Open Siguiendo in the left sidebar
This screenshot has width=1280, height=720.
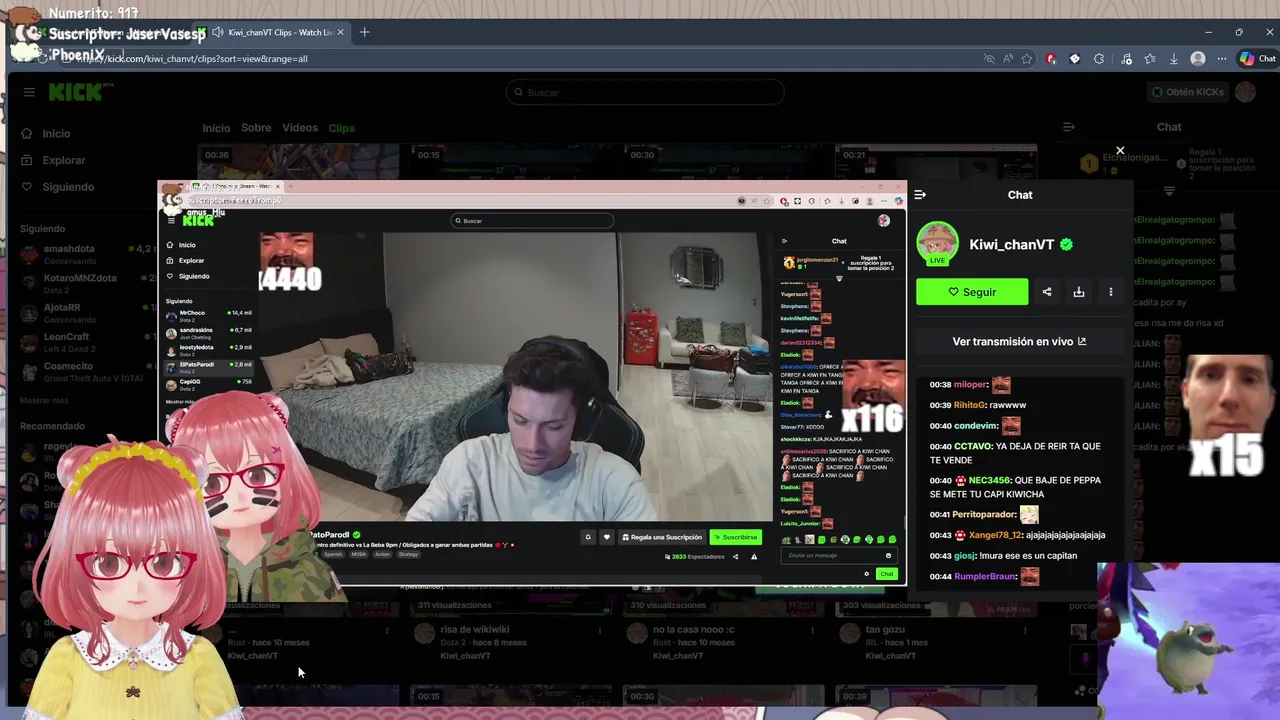point(68,187)
